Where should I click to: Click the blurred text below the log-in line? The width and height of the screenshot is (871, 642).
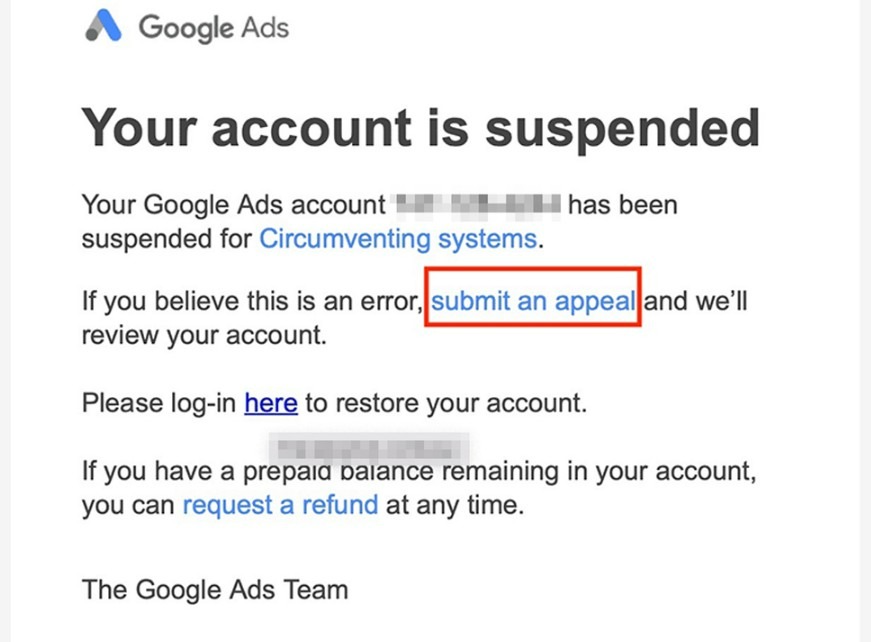point(371,442)
